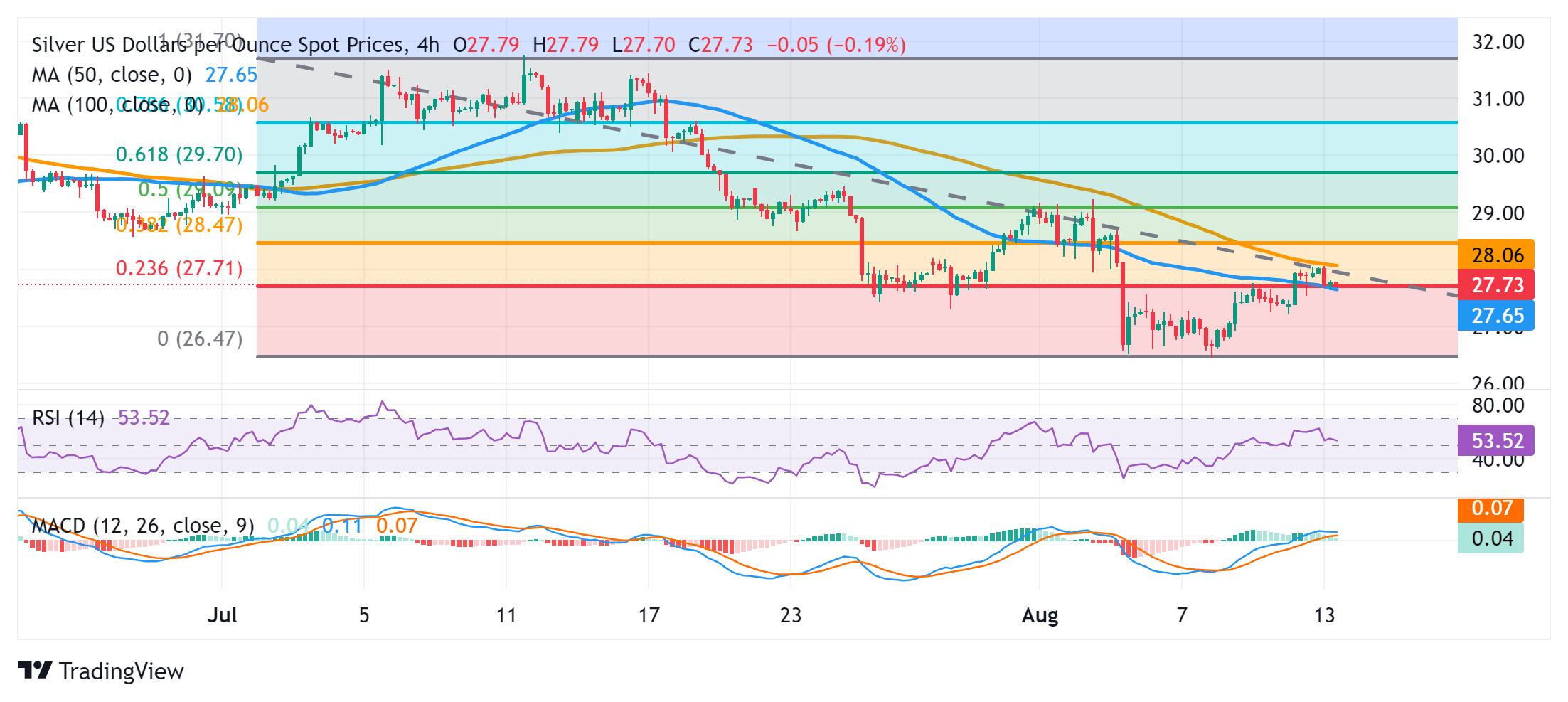Click the TradingView brand text

click(121, 671)
